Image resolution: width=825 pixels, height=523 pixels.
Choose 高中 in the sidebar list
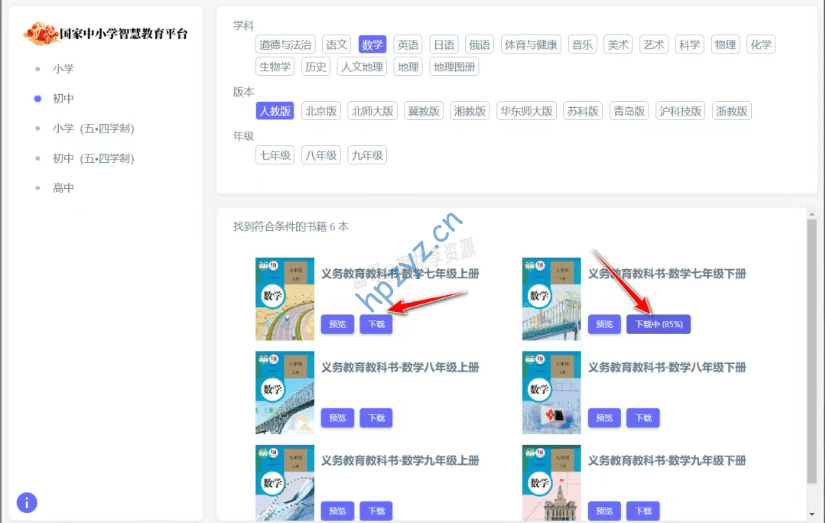(x=38, y=188)
